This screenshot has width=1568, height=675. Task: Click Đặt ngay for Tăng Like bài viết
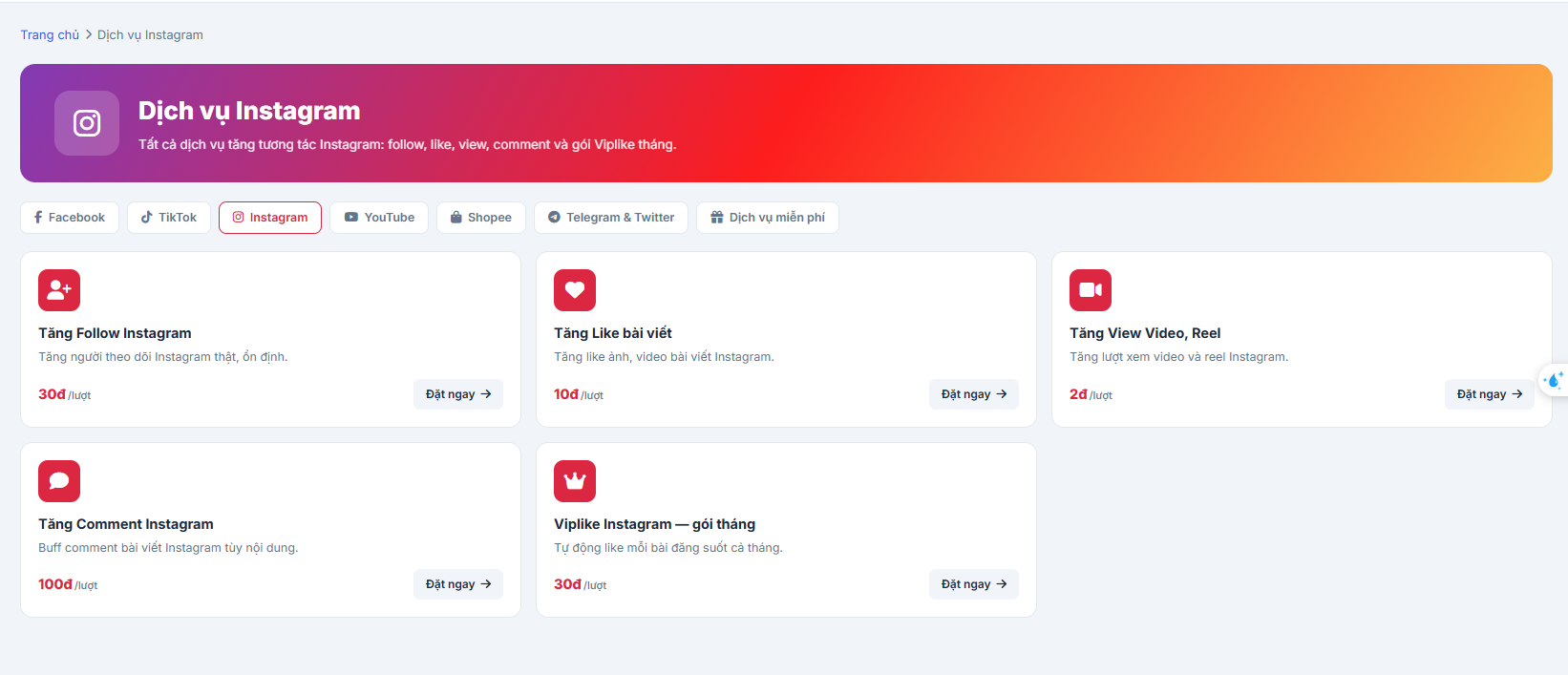click(x=974, y=394)
